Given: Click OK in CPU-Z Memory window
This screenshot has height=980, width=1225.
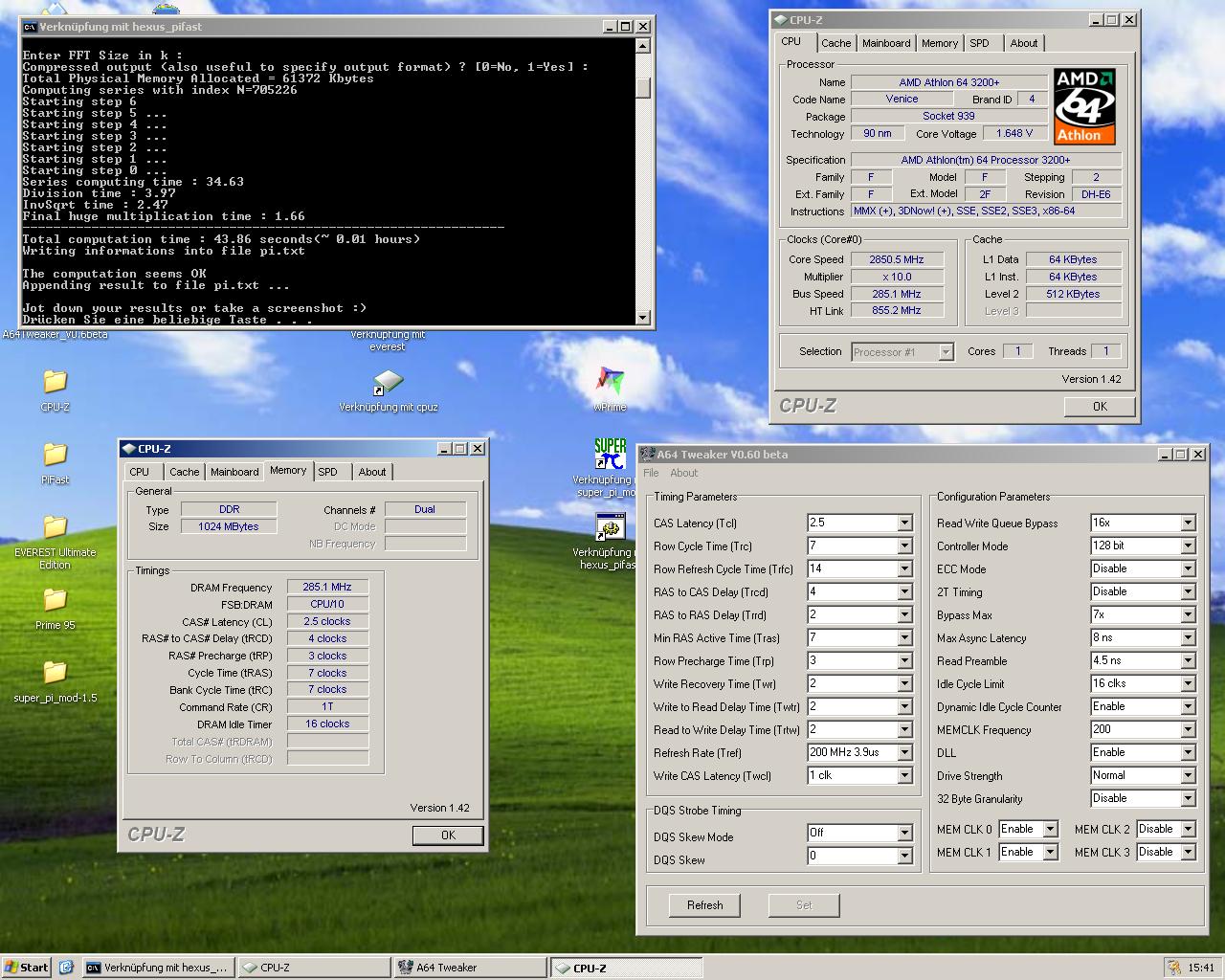Looking at the screenshot, I should pyautogui.click(x=448, y=835).
